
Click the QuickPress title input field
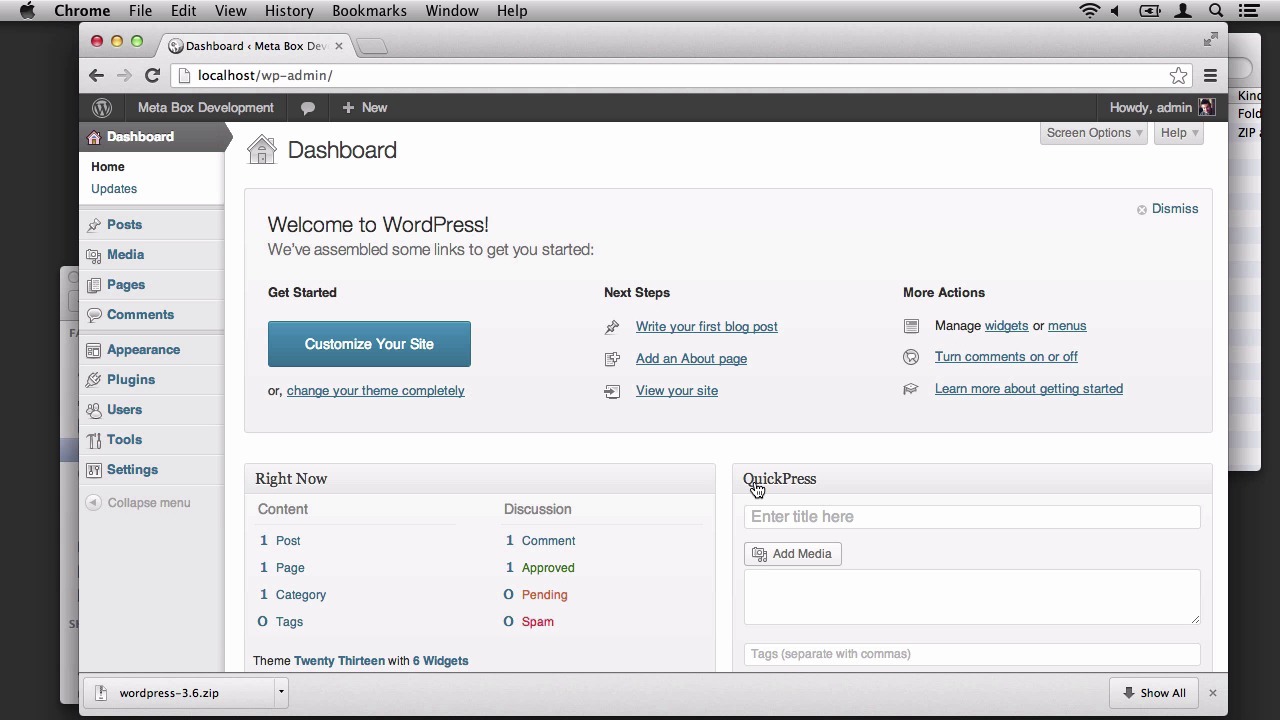[972, 517]
